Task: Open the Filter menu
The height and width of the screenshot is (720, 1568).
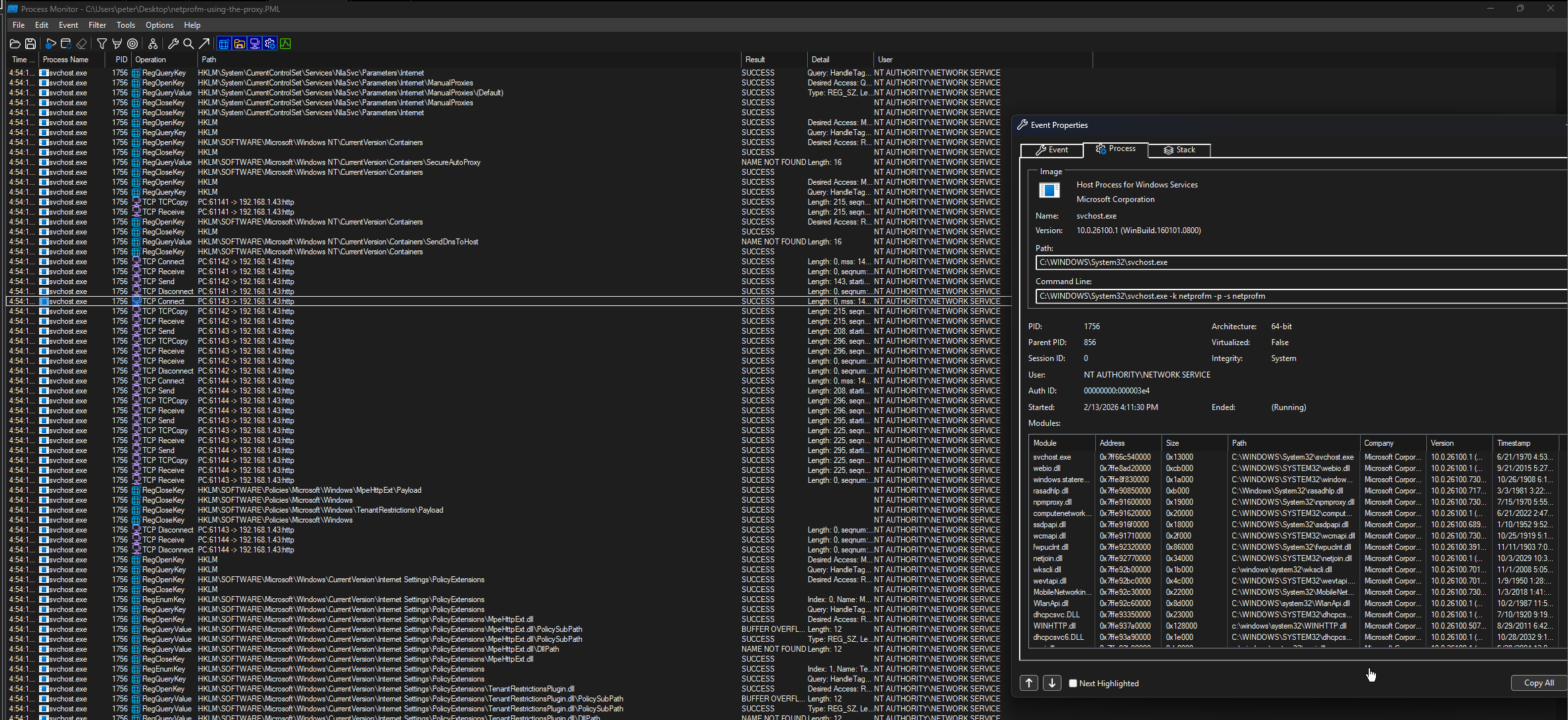Action: [x=97, y=25]
